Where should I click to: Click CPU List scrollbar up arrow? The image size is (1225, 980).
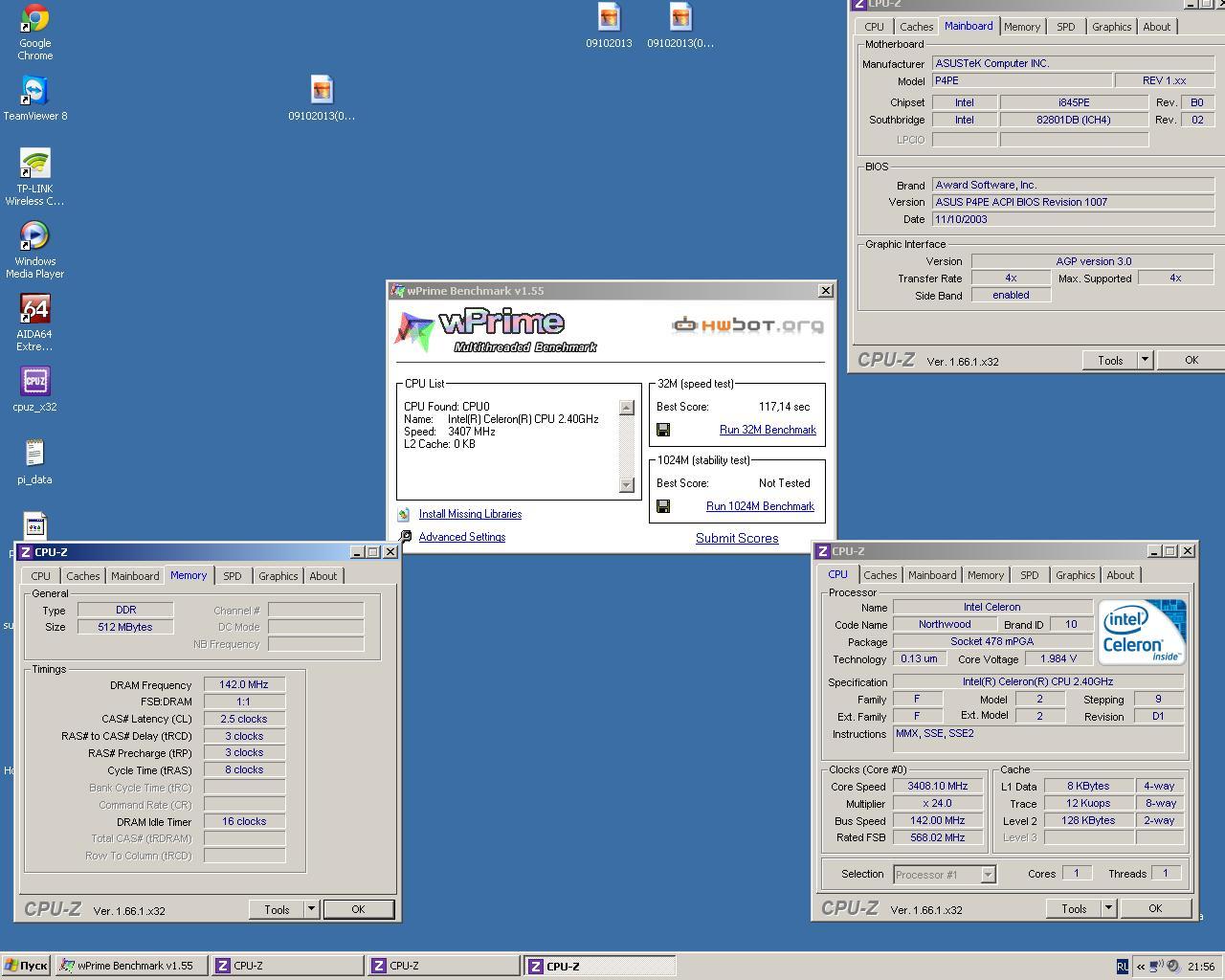pos(627,408)
